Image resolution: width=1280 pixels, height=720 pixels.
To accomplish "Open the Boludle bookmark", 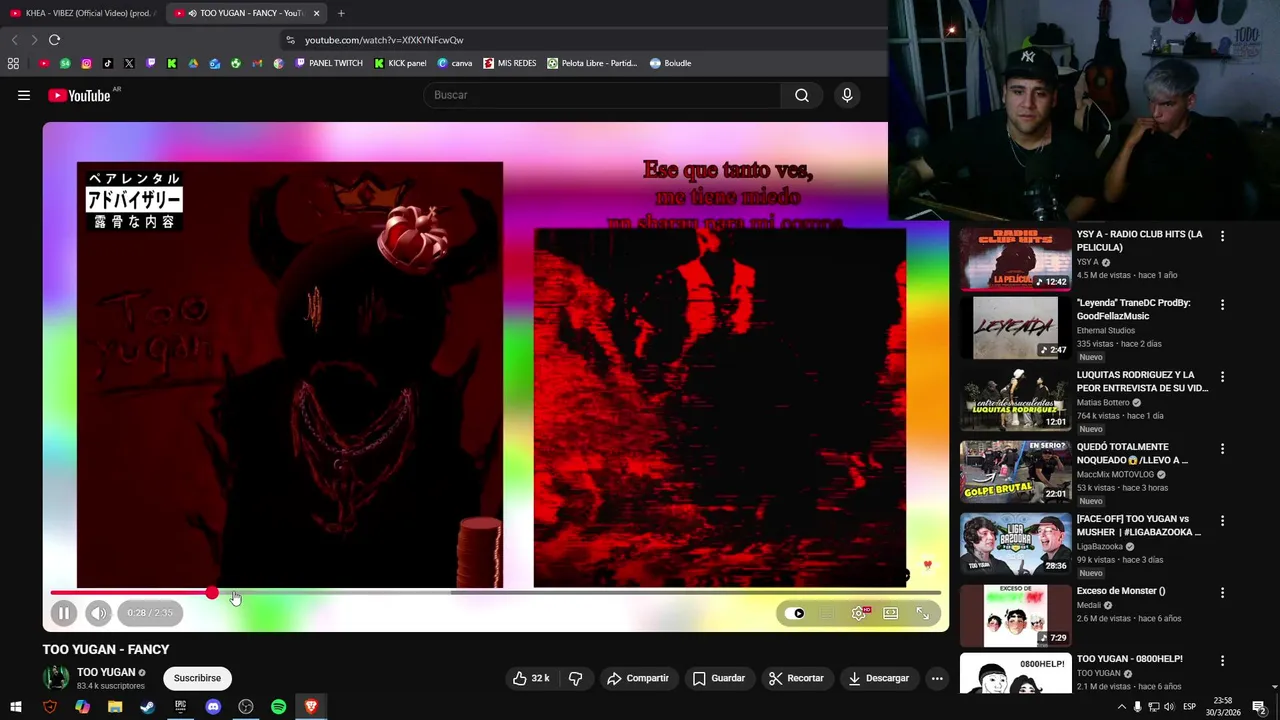I will [x=670, y=63].
